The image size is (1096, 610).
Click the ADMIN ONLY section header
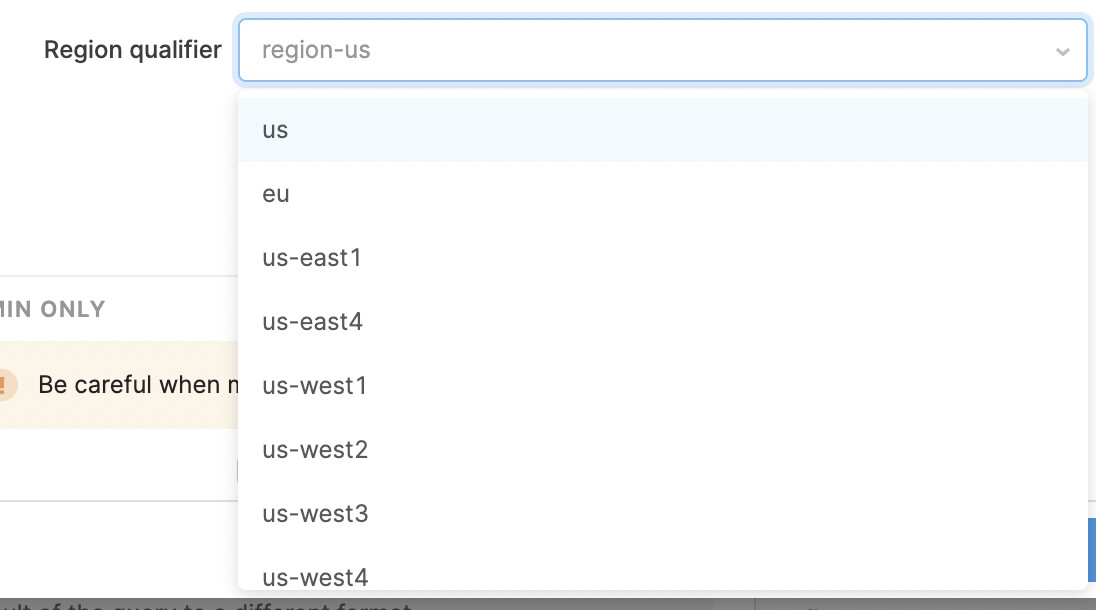52,309
